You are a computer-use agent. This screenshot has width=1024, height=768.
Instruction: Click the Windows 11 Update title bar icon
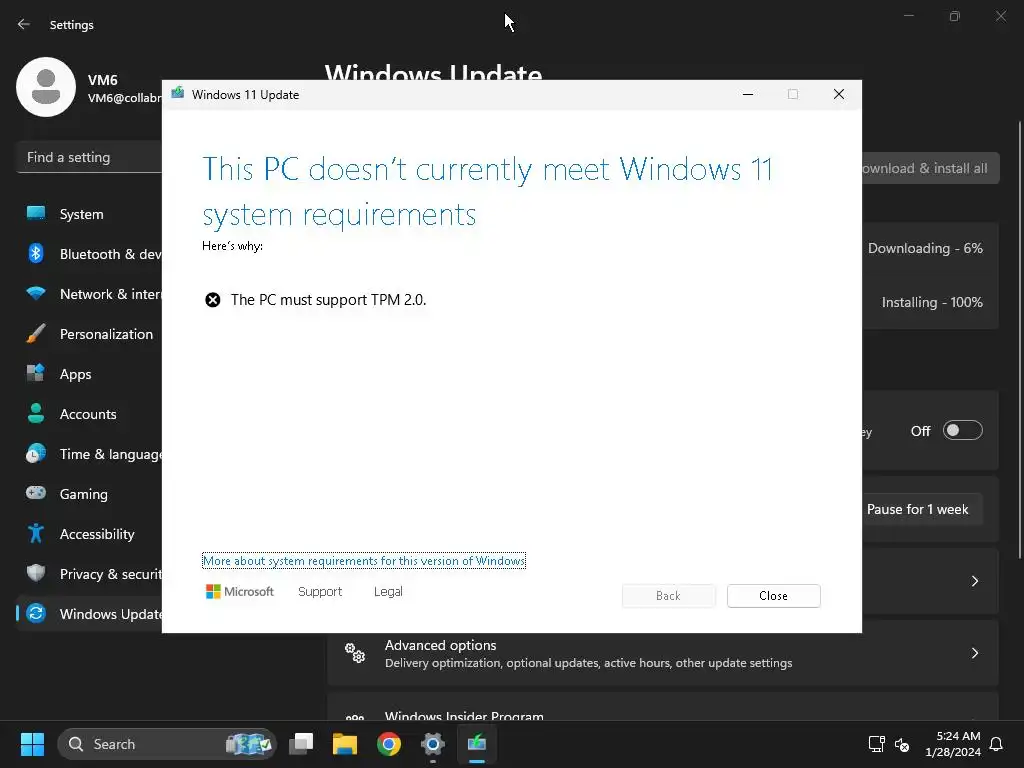point(178,93)
